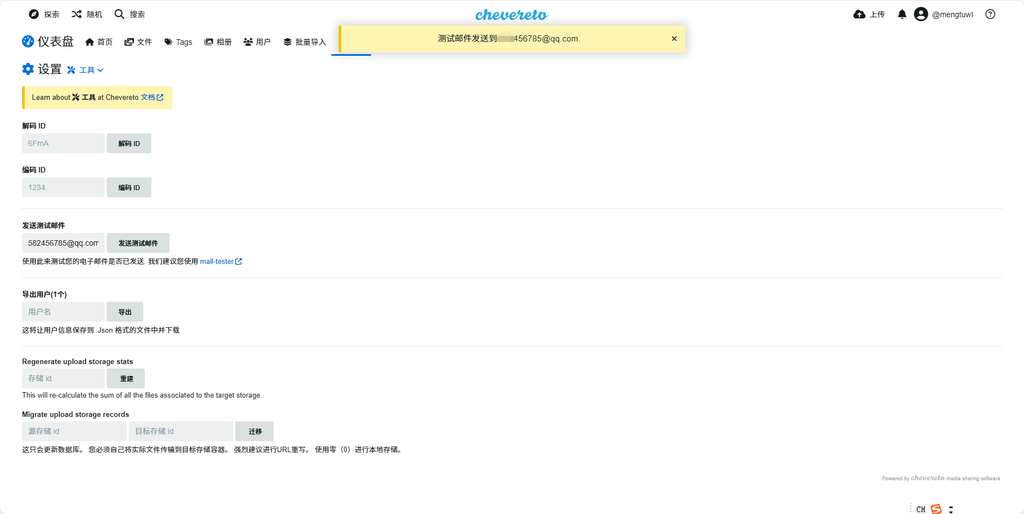Screen dimensions: 1024x514
Task: Click the 设置 settings gear icon
Action: 28,69
